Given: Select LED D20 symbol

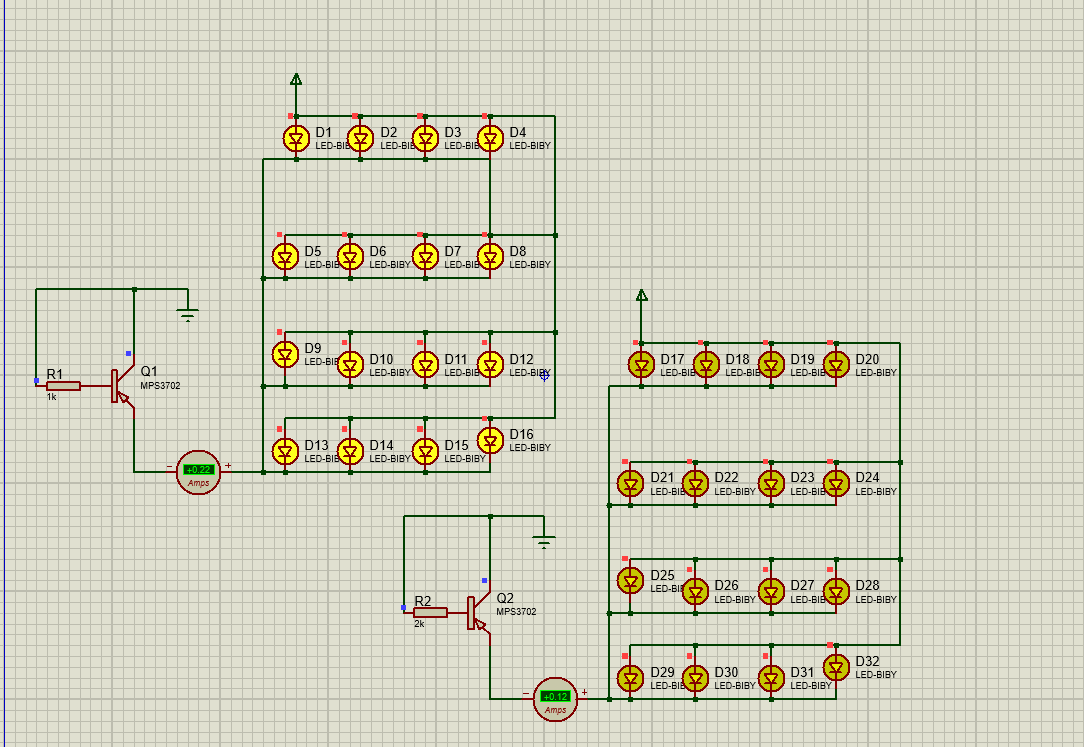Looking at the screenshot, I should coord(836,365).
